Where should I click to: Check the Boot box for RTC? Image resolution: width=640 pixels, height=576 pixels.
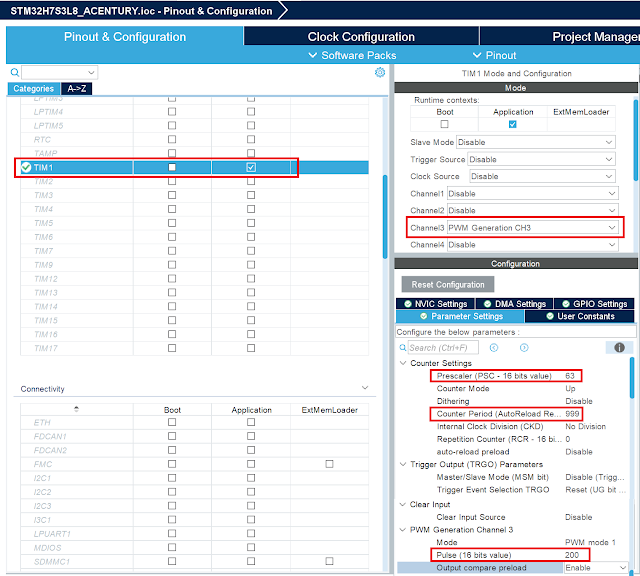tap(172, 140)
